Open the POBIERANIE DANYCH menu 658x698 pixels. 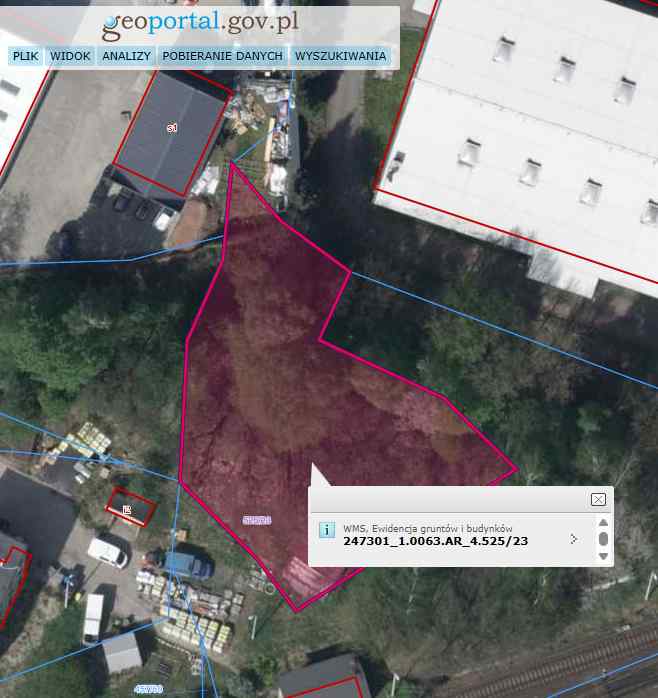click(x=222, y=56)
